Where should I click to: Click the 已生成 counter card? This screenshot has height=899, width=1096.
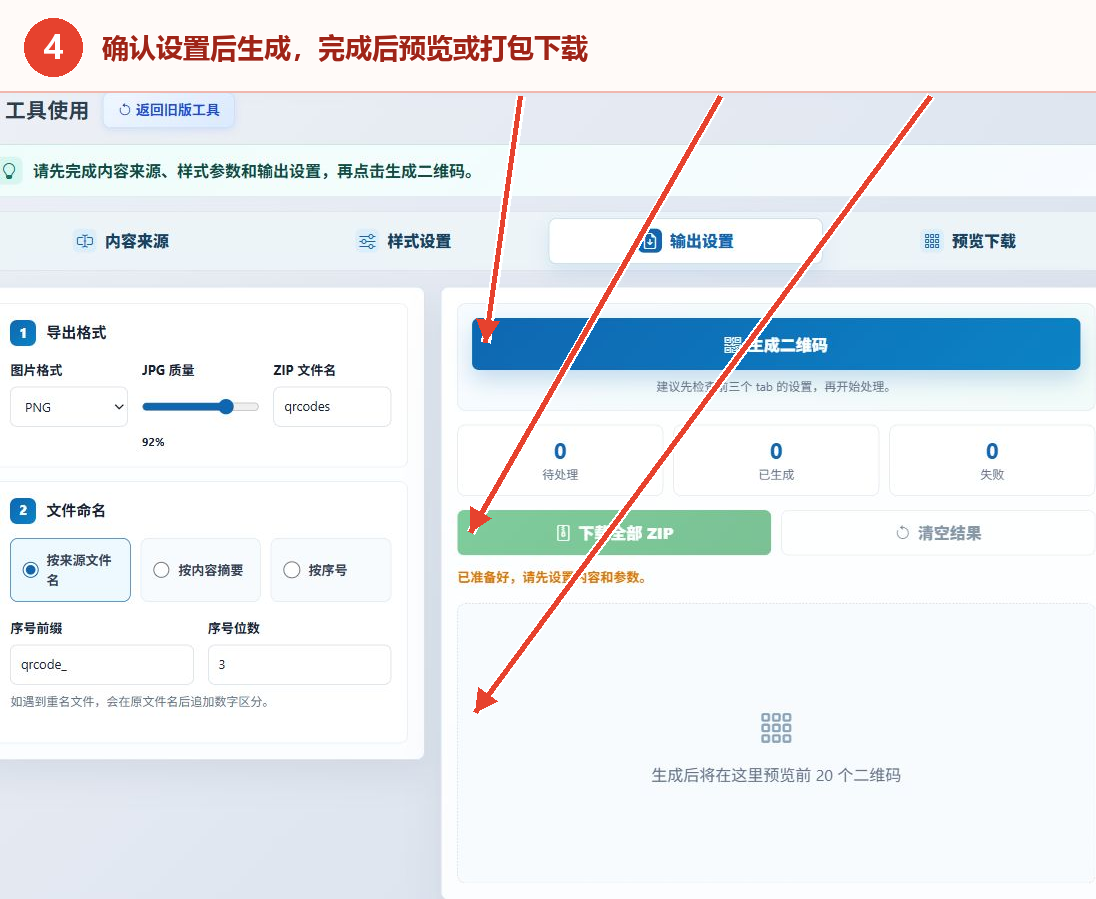click(776, 460)
